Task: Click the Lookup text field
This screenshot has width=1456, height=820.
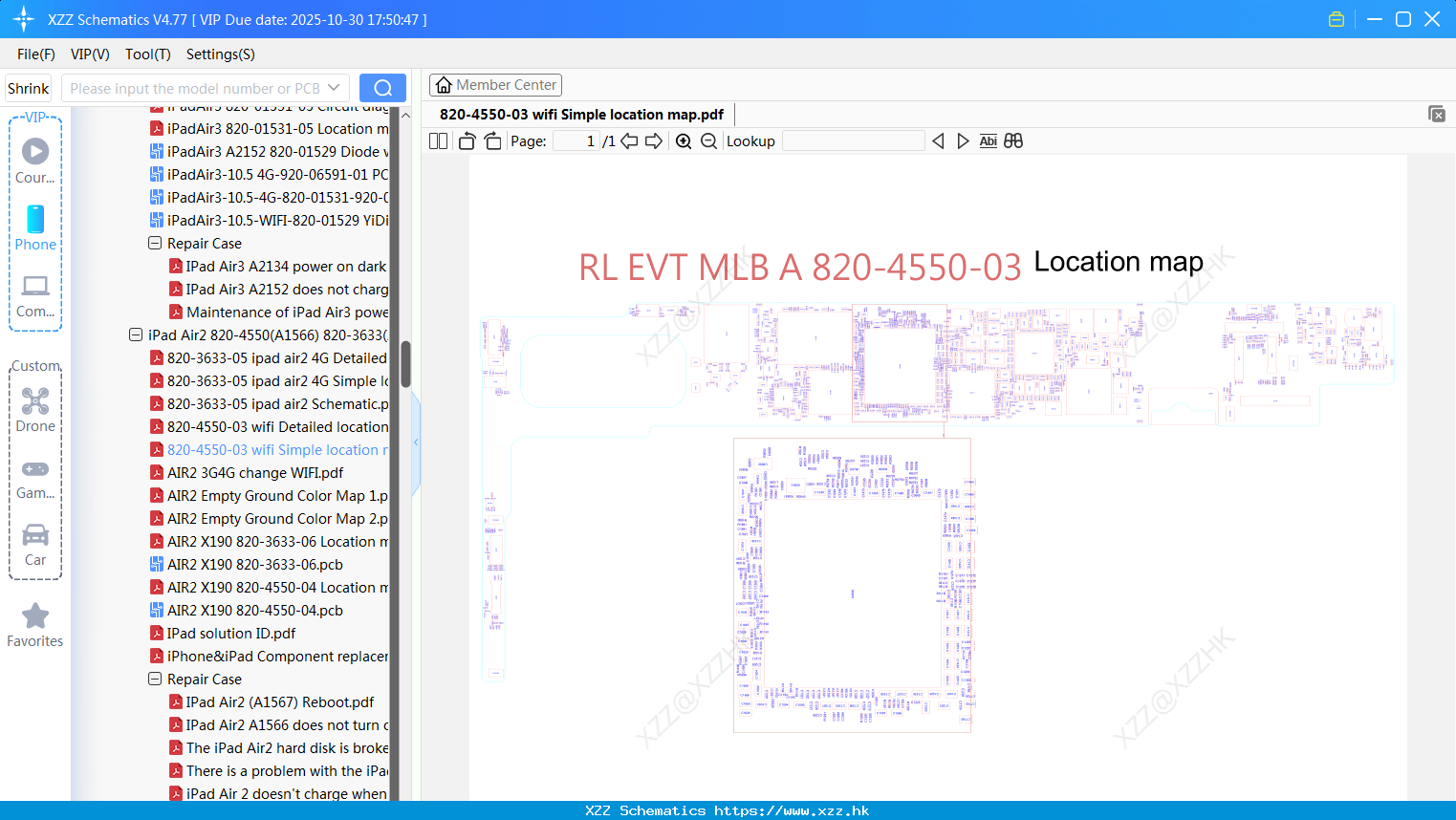Action: coord(853,140)
